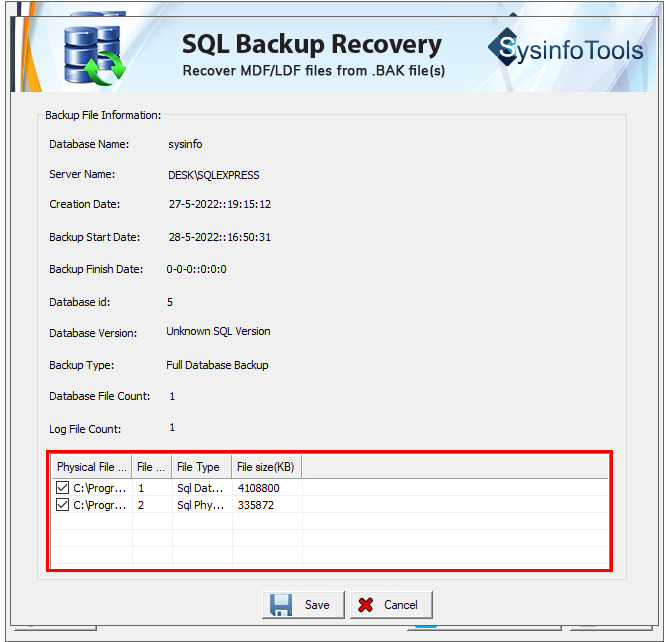
Task: Click backup finish date 0-0-0::0:0:0
Action: [x=196, y=269]
